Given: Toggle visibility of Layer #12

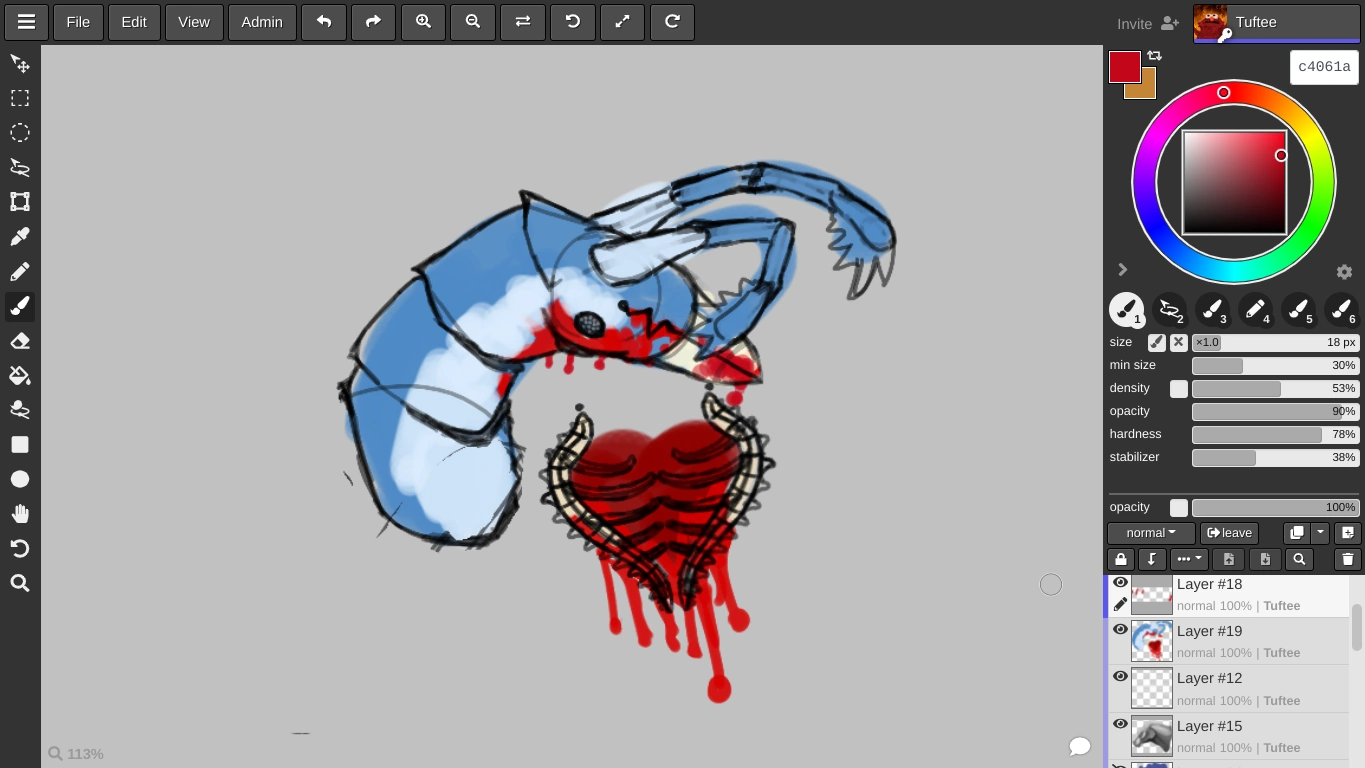Looking at the screenshot, I should pos(1120,676).
